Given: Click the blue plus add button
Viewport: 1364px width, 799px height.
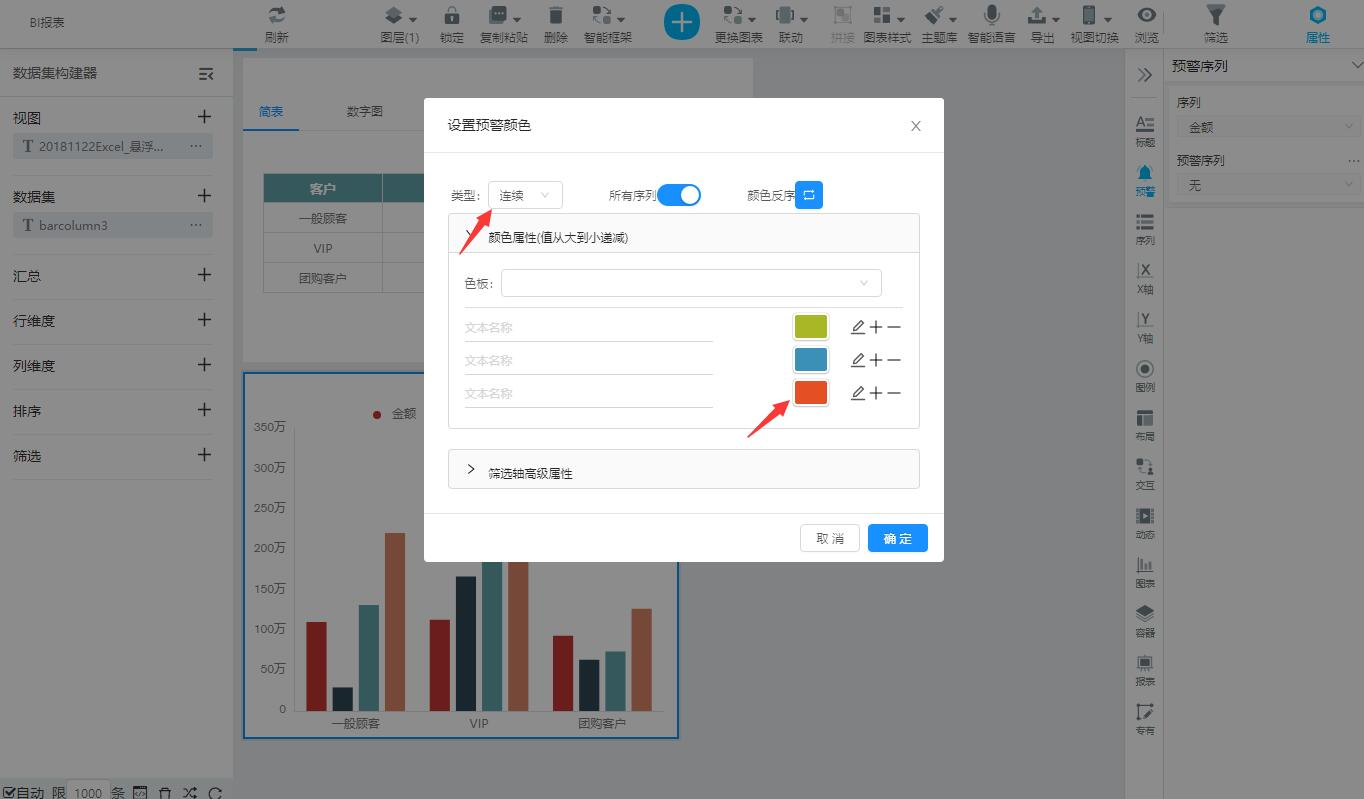Looking at the screenshot, I should tap(682, 21).
